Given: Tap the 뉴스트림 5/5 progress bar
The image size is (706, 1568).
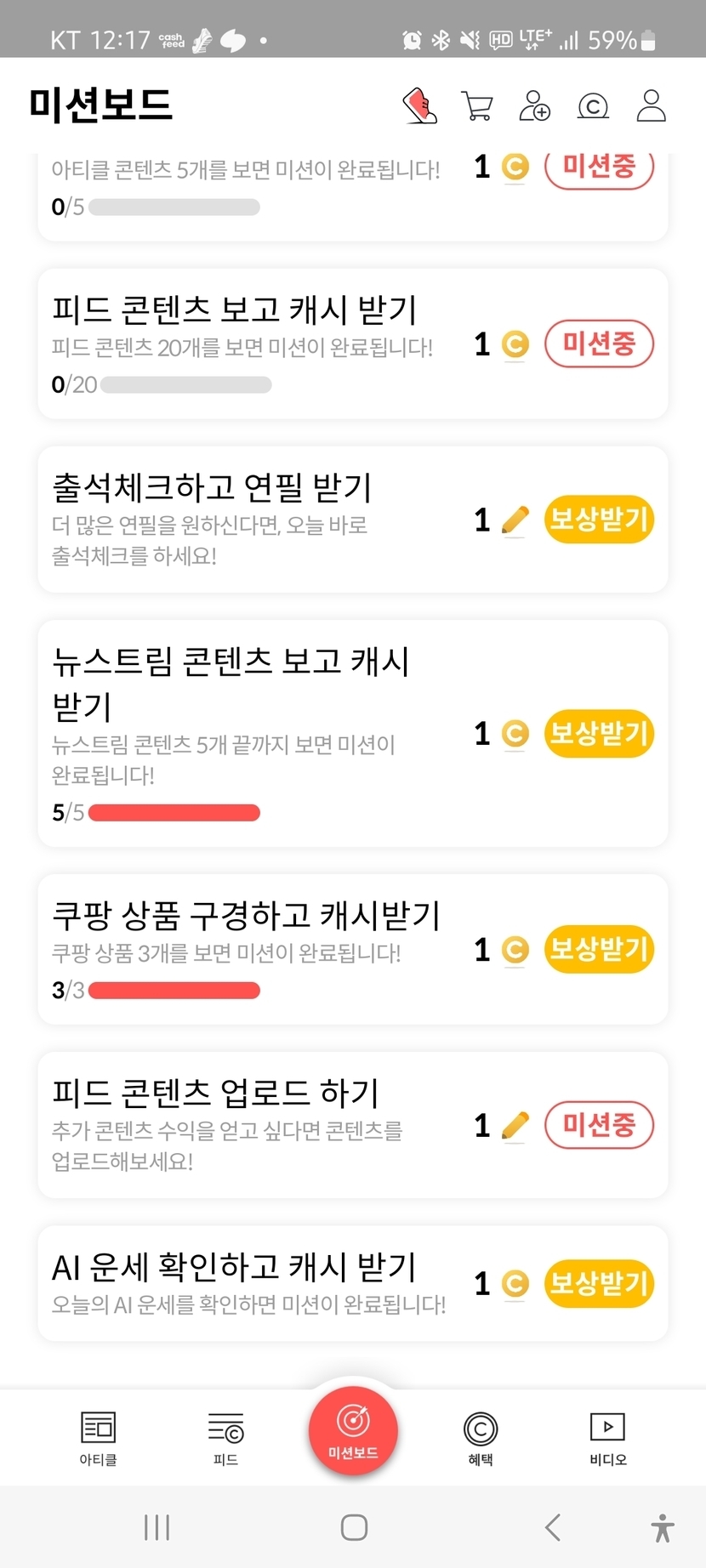Looking at the screenshot, I should (x=174, y=813).
